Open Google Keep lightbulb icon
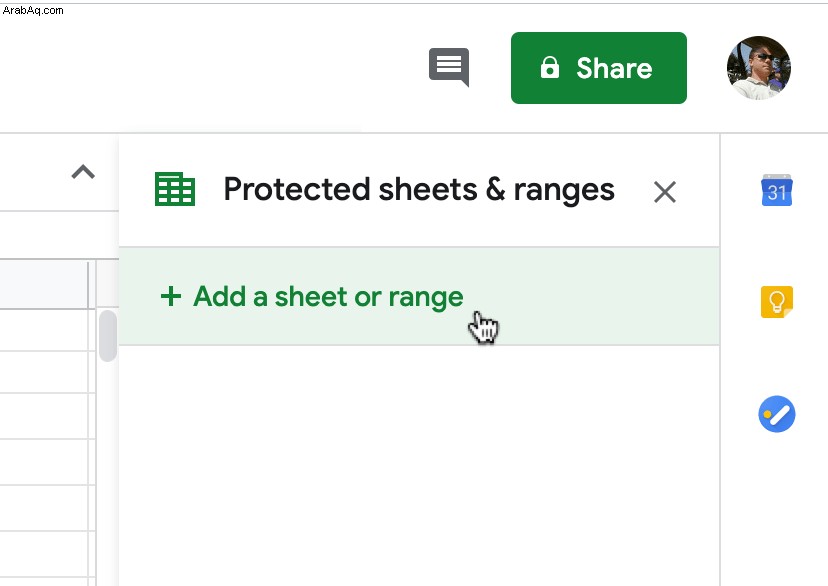828x586 pixels. (776, 302)
